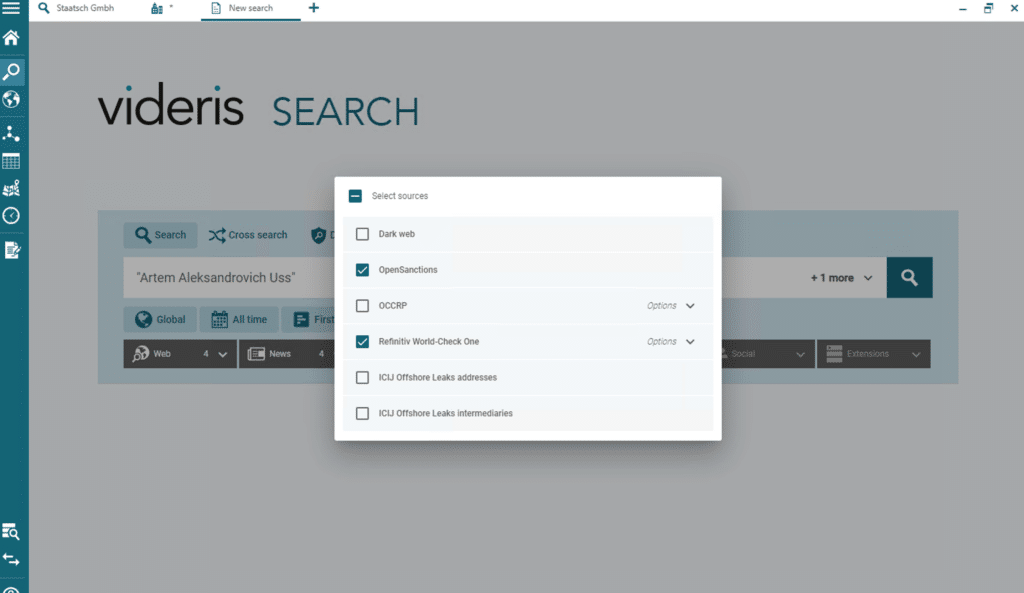The height and width of the screenshot is (593, 1024).
Task: Open the Extensions dropdown
Action: (874, 354)
